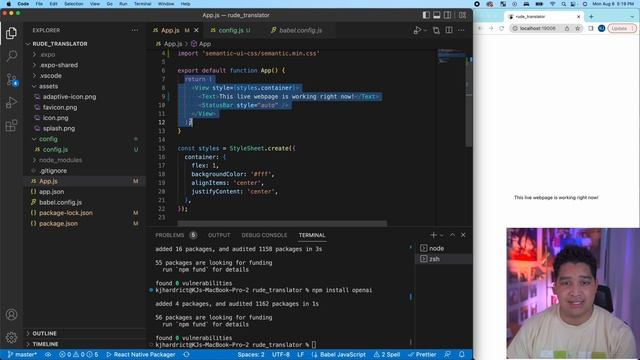Switch to the OUTPUT panel tab
This screenshot has height=360, width=640.
[219, 235]
